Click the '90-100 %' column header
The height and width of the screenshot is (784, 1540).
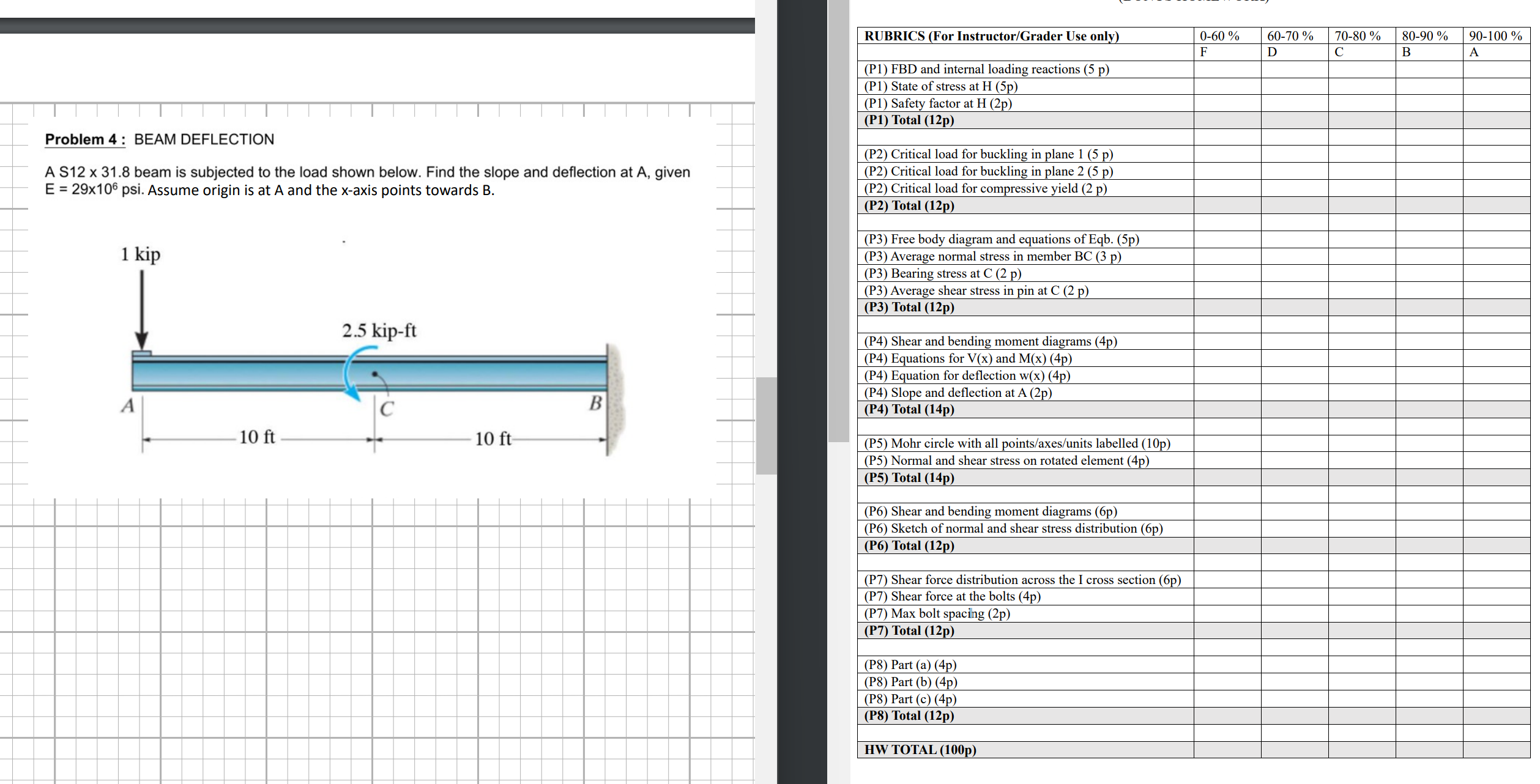point(1495,36)
